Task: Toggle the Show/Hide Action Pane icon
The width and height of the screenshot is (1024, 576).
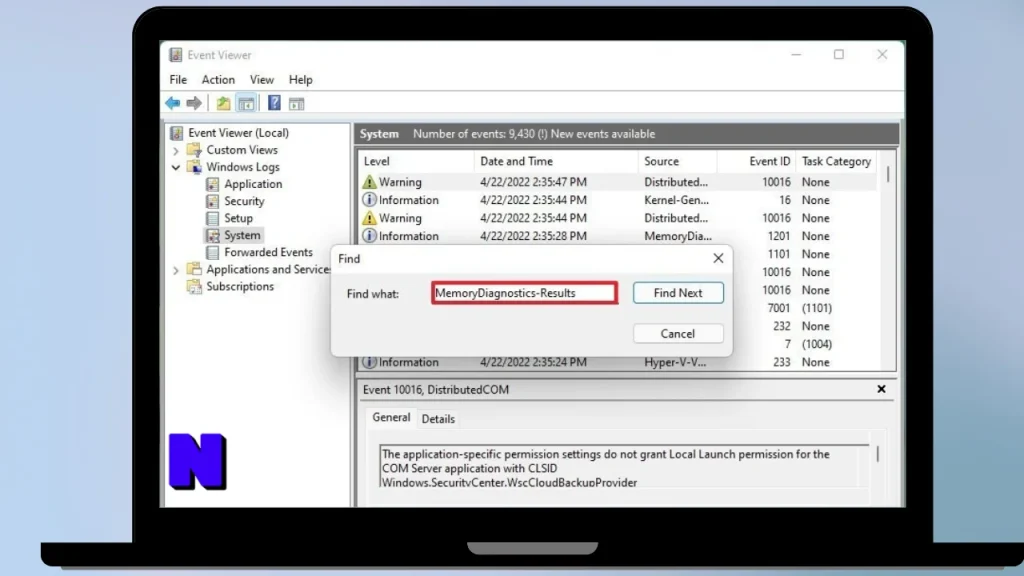Action: pyautogui.click(x=296, y=103)
